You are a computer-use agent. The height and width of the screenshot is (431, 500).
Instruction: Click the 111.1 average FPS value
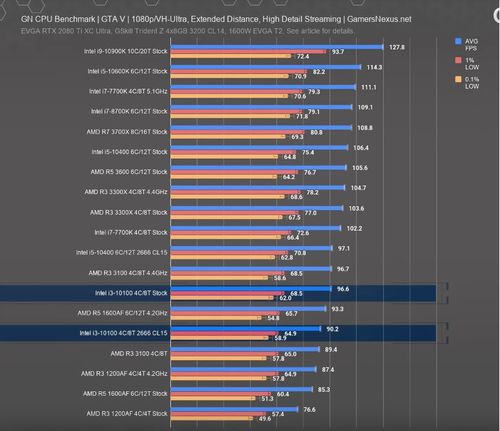pos(369,87)
